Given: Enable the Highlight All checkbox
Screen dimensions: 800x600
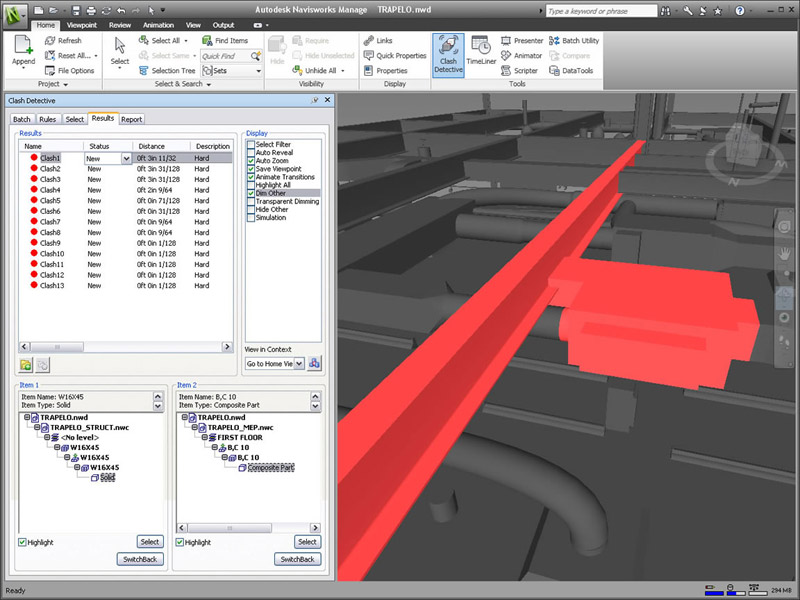Looking at the screenshot, I should tap(251, 185).
